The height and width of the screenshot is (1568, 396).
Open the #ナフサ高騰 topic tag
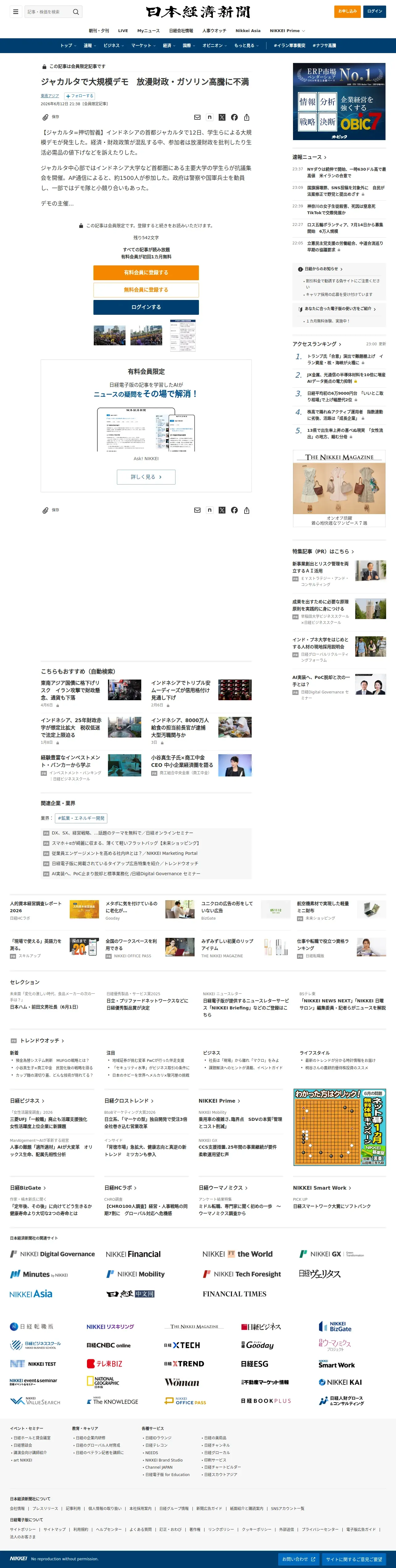pyautogui.click(x=324, y=46)
